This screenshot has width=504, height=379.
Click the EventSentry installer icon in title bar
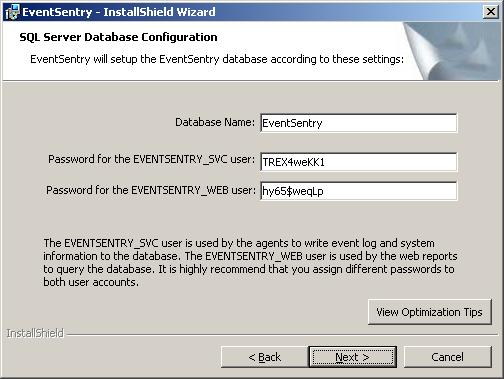[12, 12]
